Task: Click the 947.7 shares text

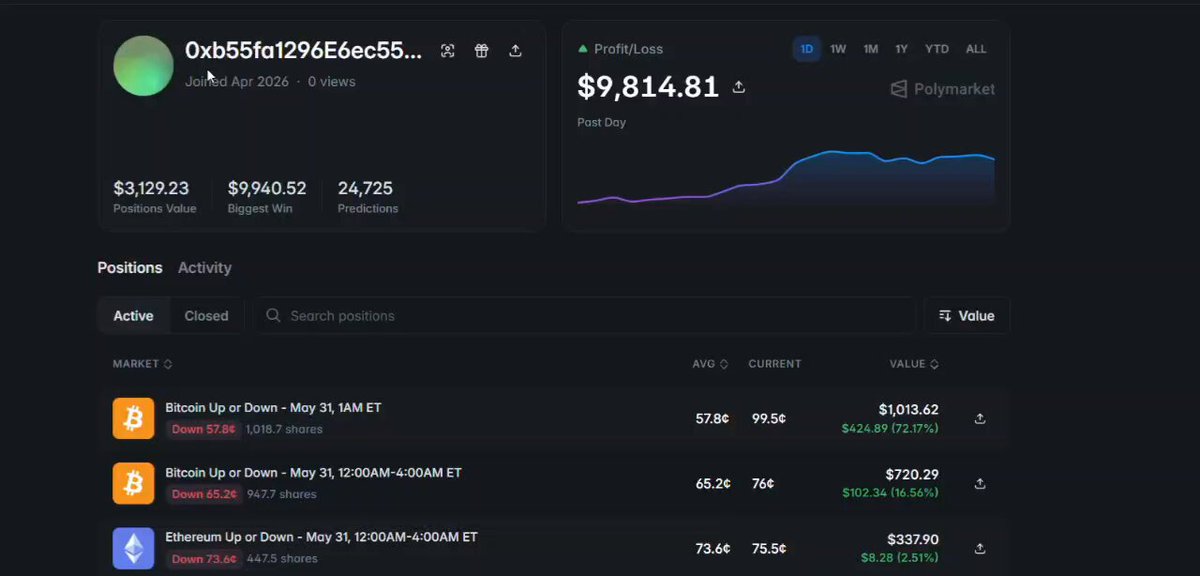Action: coord(281,494)
